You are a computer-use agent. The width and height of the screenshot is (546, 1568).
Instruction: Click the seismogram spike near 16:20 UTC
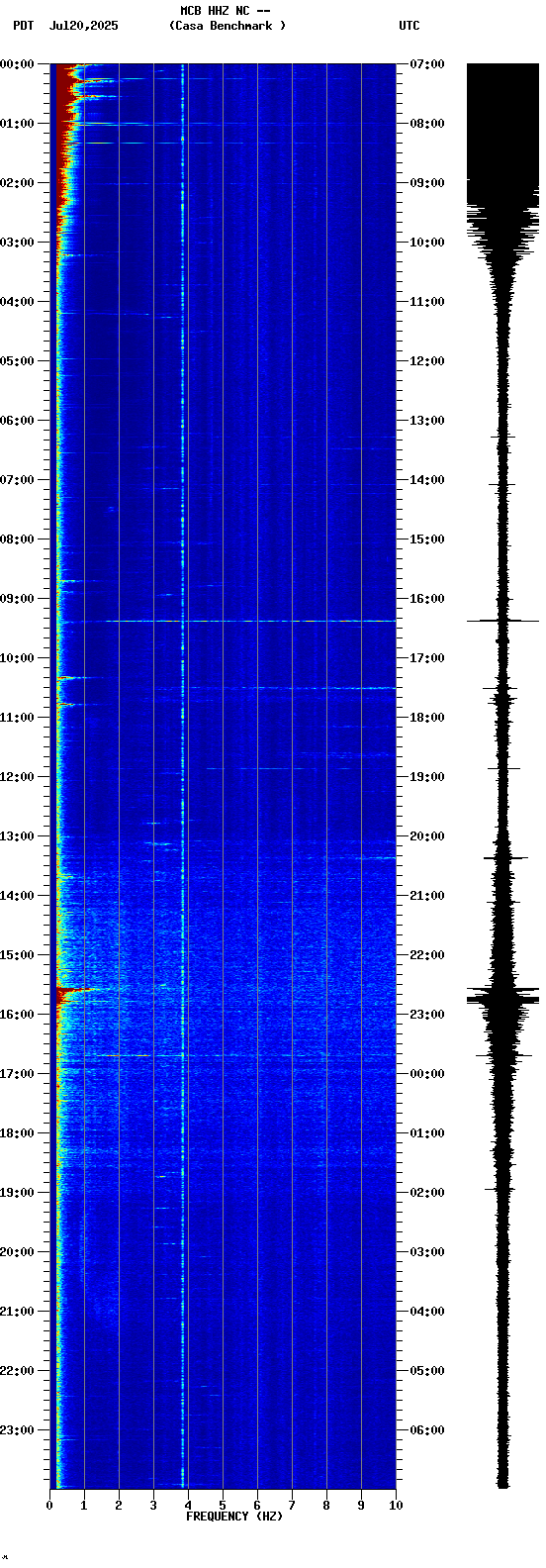(x=502, y=621)
